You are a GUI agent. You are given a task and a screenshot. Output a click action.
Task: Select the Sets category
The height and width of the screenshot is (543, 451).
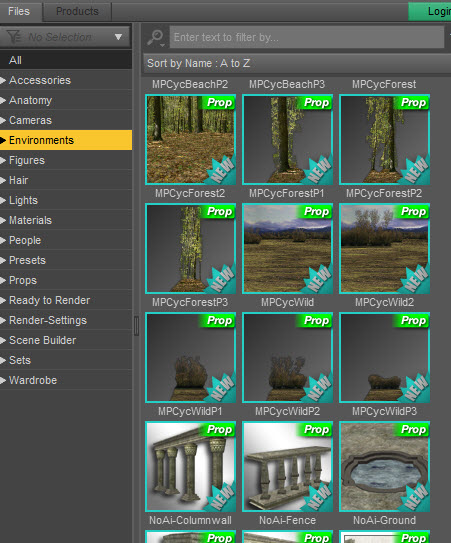point(66,360)
